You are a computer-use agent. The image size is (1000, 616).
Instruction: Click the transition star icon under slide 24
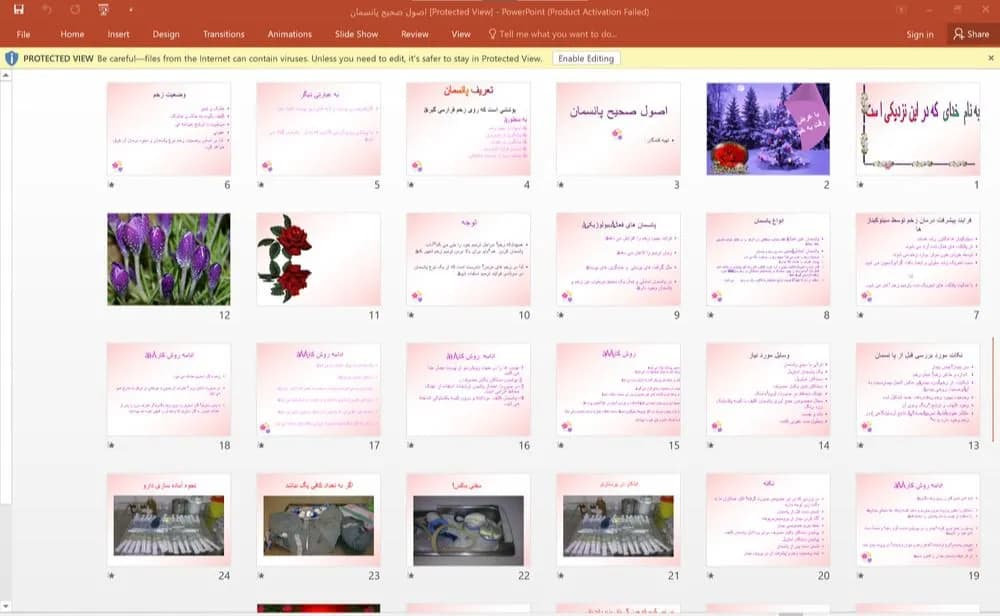pos(111,575)
